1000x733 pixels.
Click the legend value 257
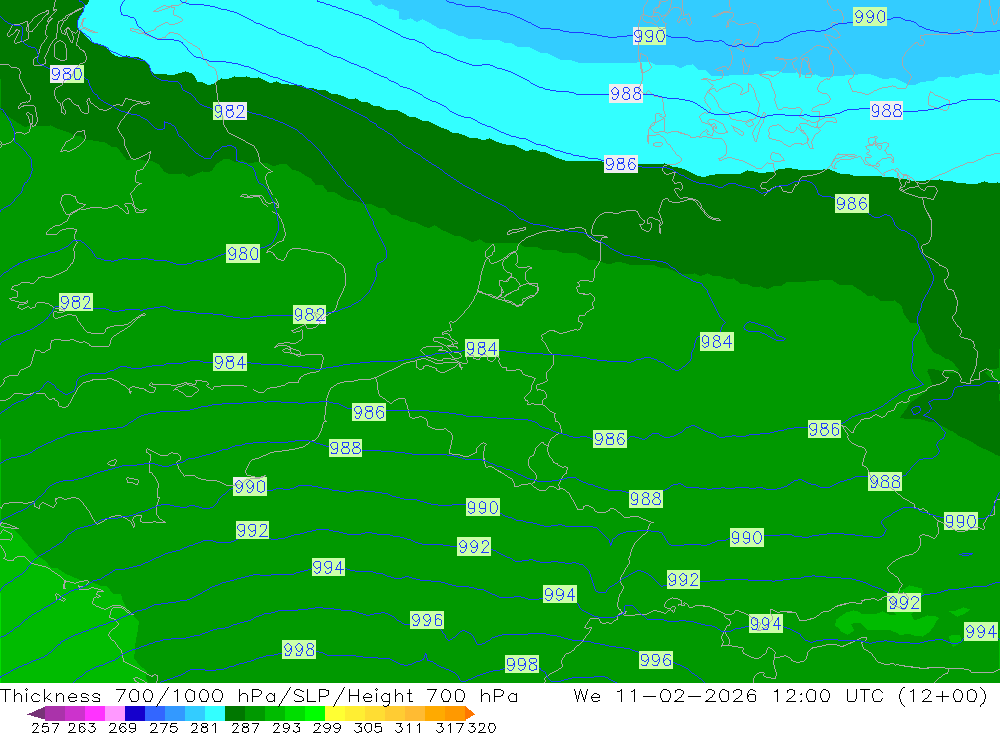tap(45, 727)
